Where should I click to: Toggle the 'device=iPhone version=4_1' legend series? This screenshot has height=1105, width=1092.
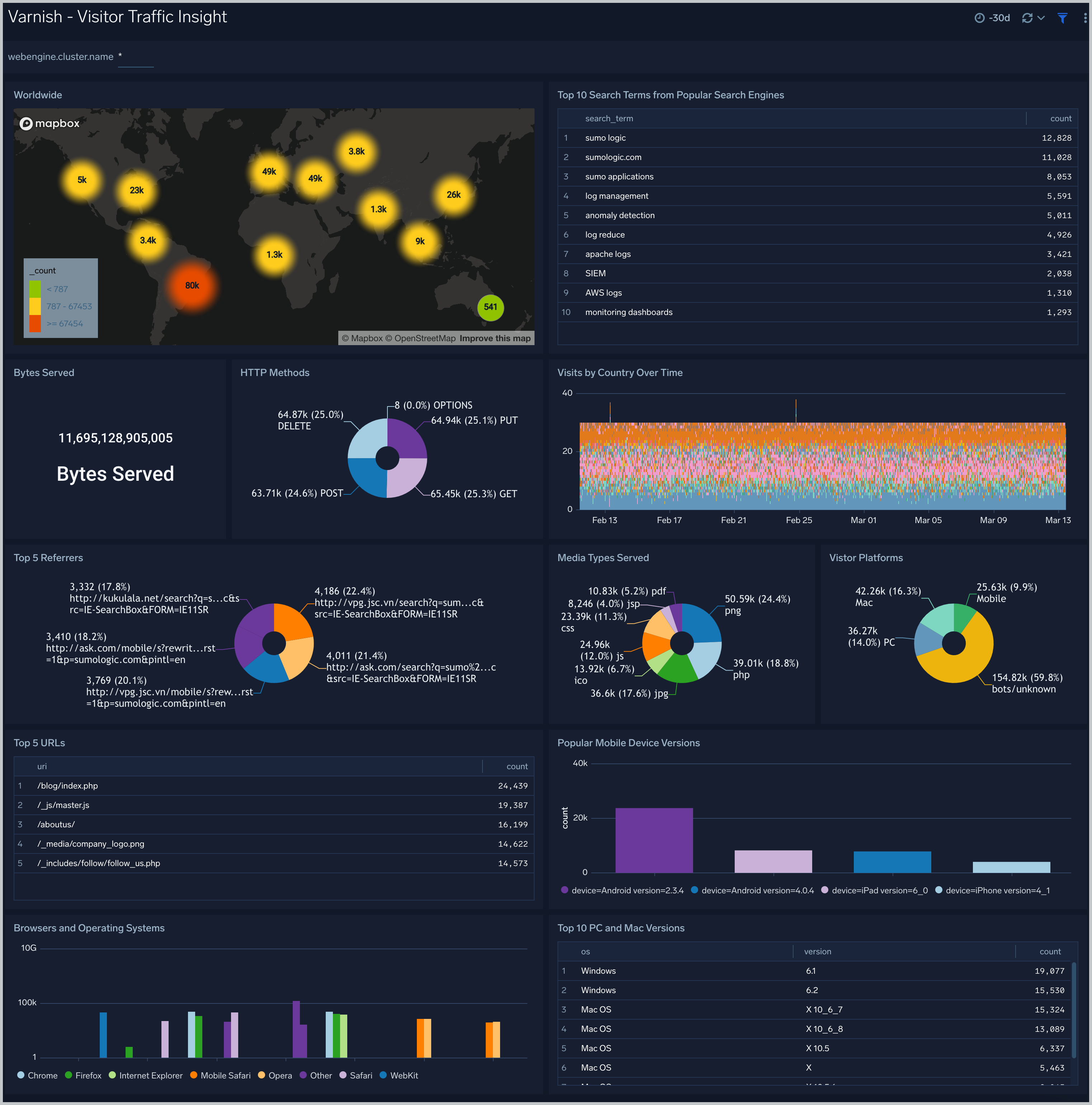[x=993, y=891]
